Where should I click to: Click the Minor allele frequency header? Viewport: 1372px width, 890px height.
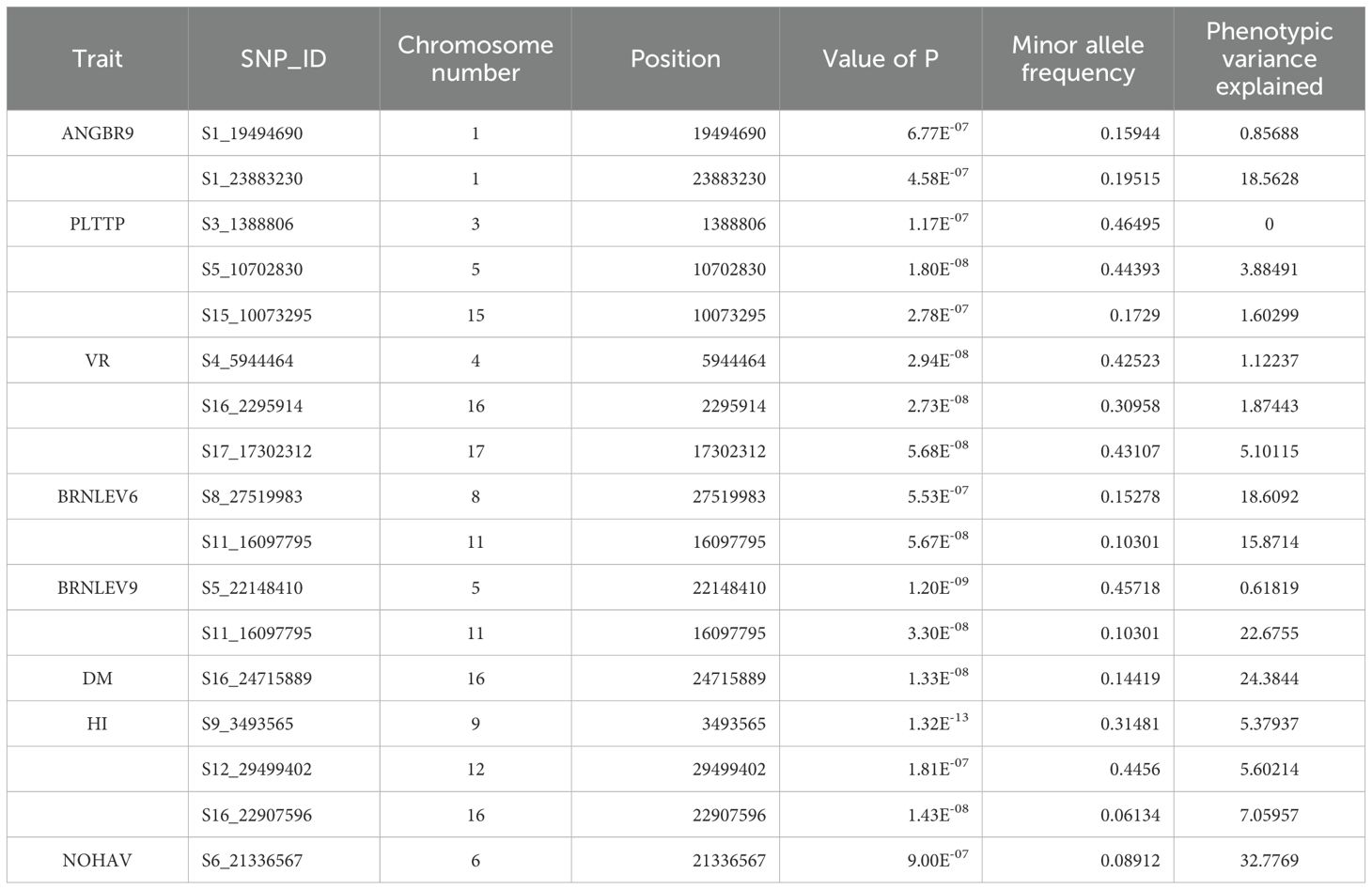1077,58
